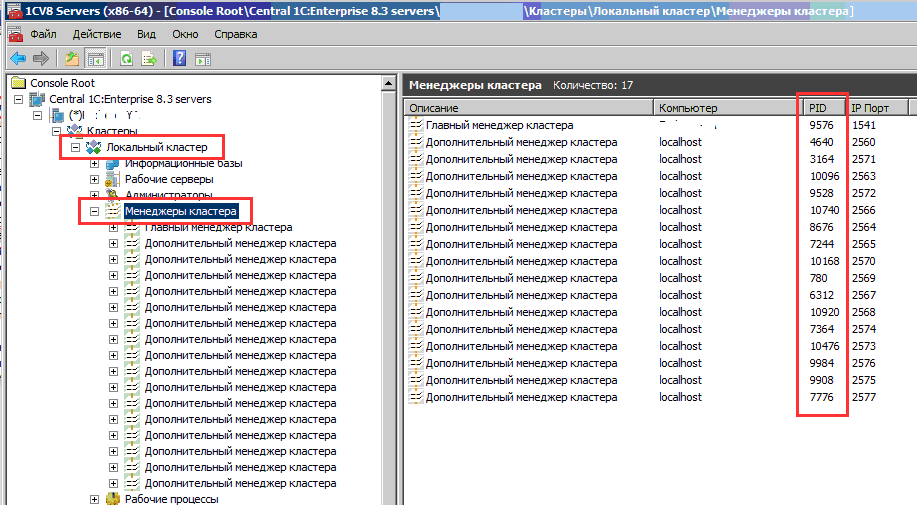Open the Справка menu
The width and height of the screenshot is (917, 505).
click(x=235, y=34)
